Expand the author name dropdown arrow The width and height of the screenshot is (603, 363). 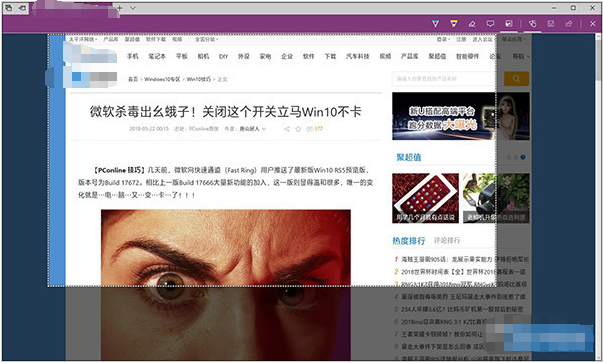point(264,129)
